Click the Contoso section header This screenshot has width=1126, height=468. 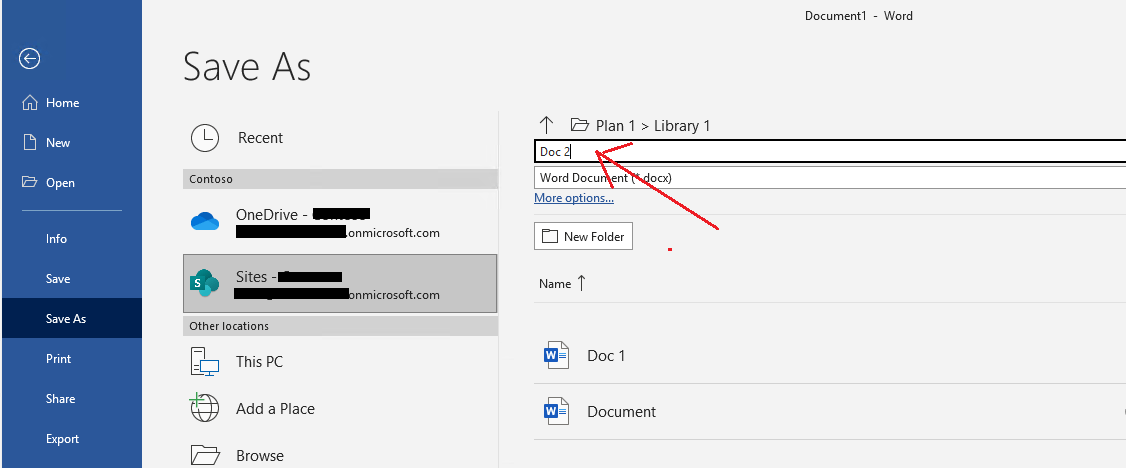click(340, 179)
